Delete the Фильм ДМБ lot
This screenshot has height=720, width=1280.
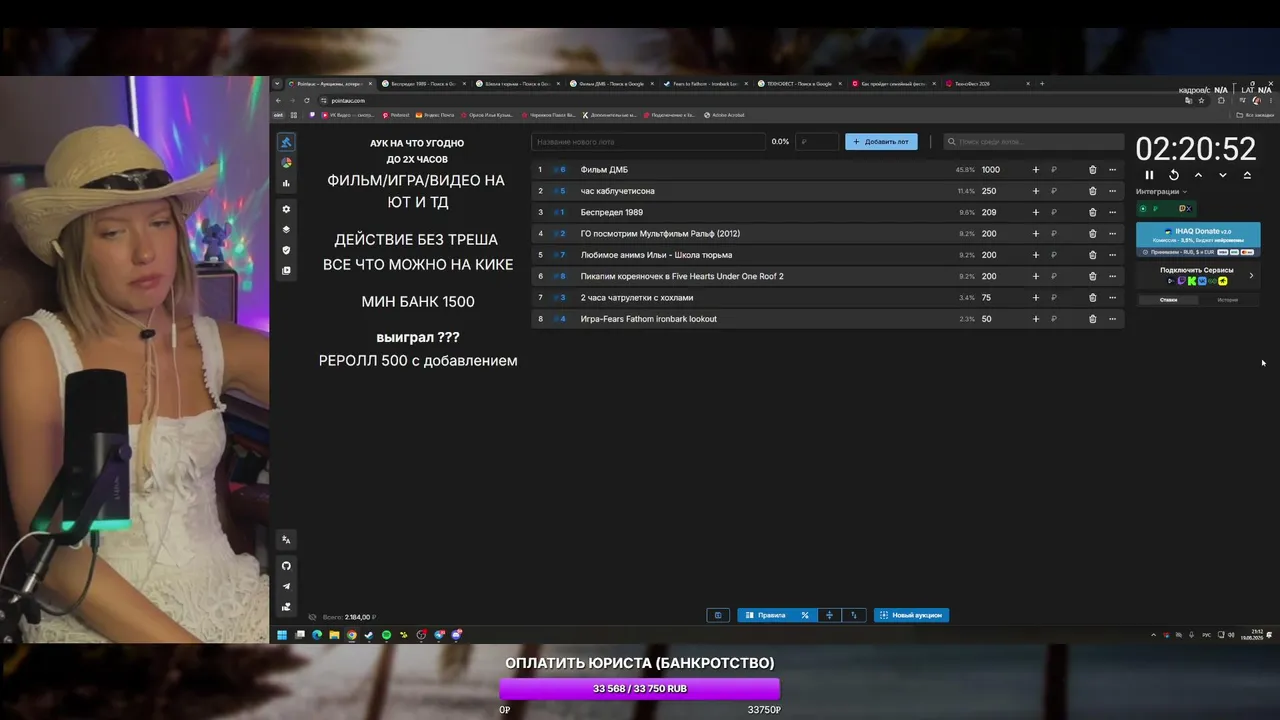click(x=1092, y=170)
